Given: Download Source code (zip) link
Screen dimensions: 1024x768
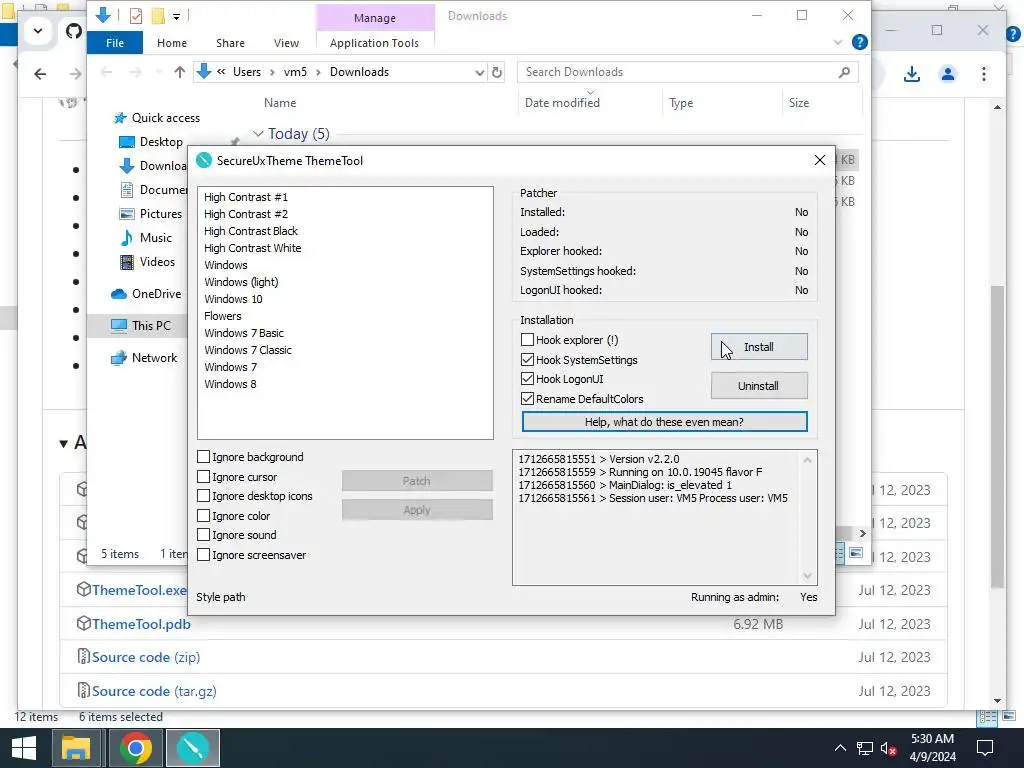Looking at the screenshot, I should (146, 657).
